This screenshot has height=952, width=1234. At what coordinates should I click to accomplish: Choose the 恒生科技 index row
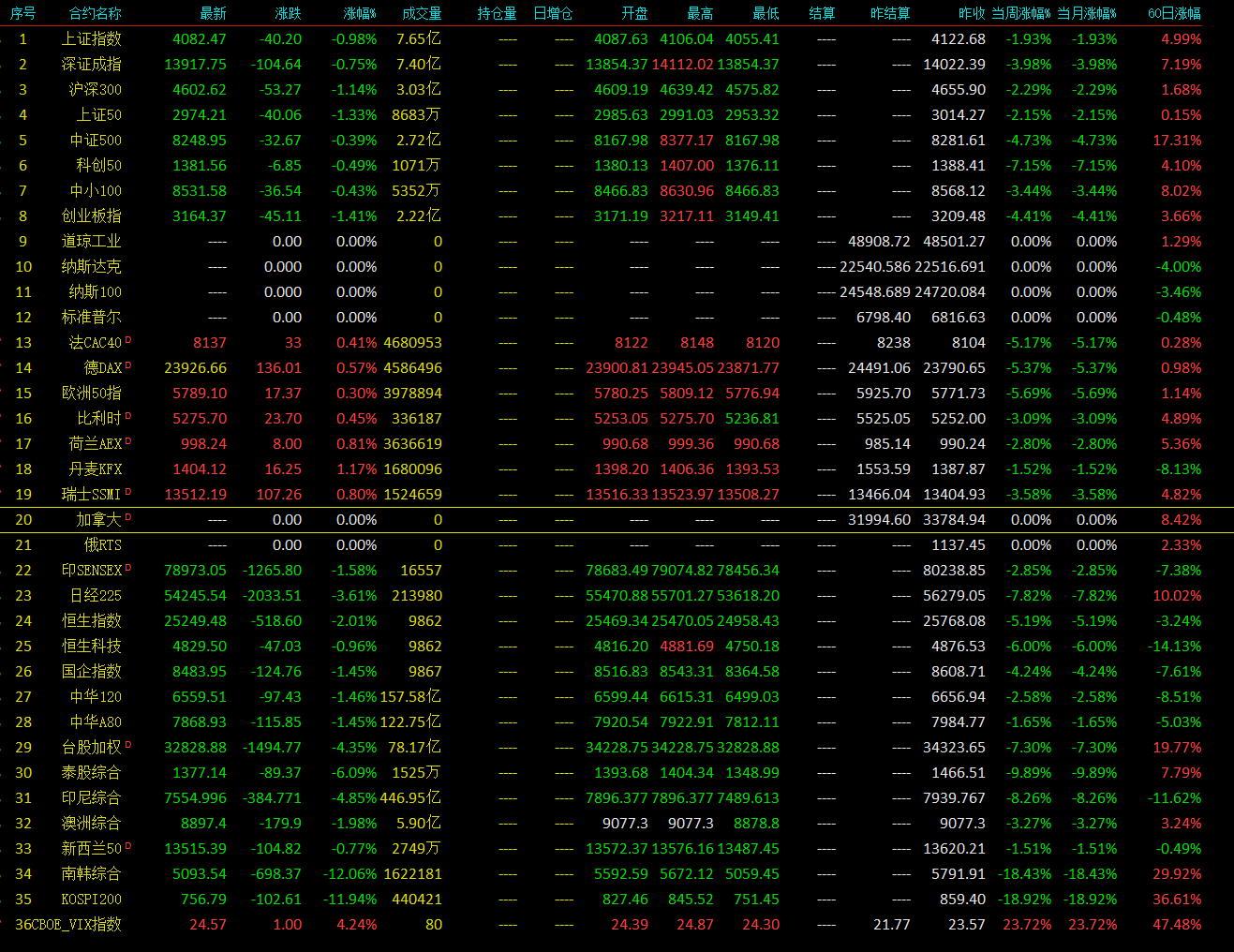point(617,647)
